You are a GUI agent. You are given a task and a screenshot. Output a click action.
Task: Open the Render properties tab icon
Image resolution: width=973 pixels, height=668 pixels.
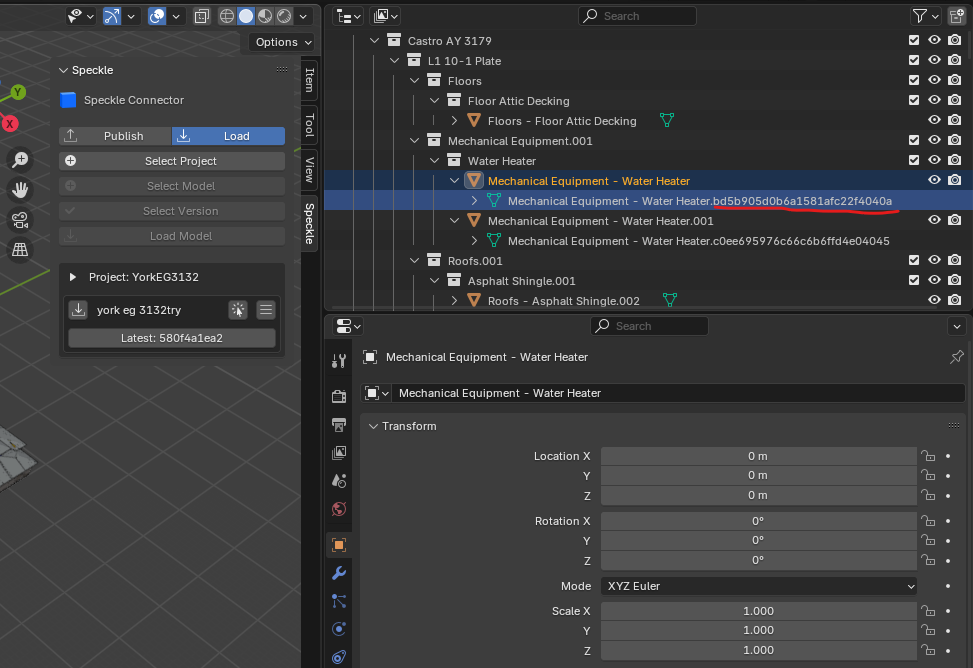[339, 396]
